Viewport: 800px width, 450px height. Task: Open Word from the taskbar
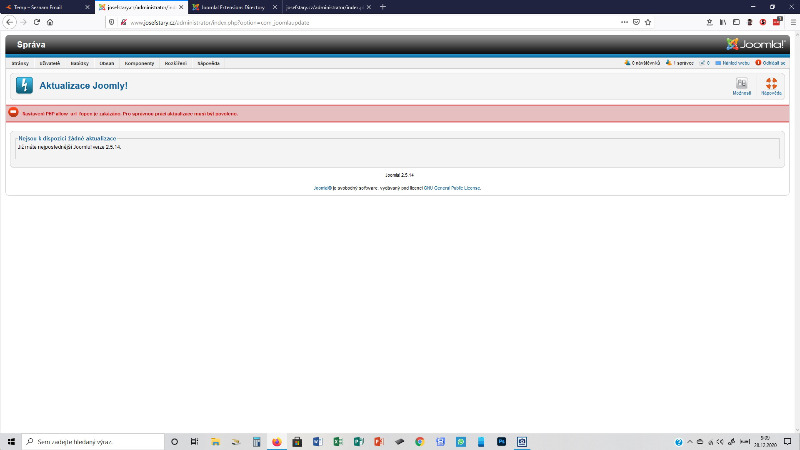point(317,441)
